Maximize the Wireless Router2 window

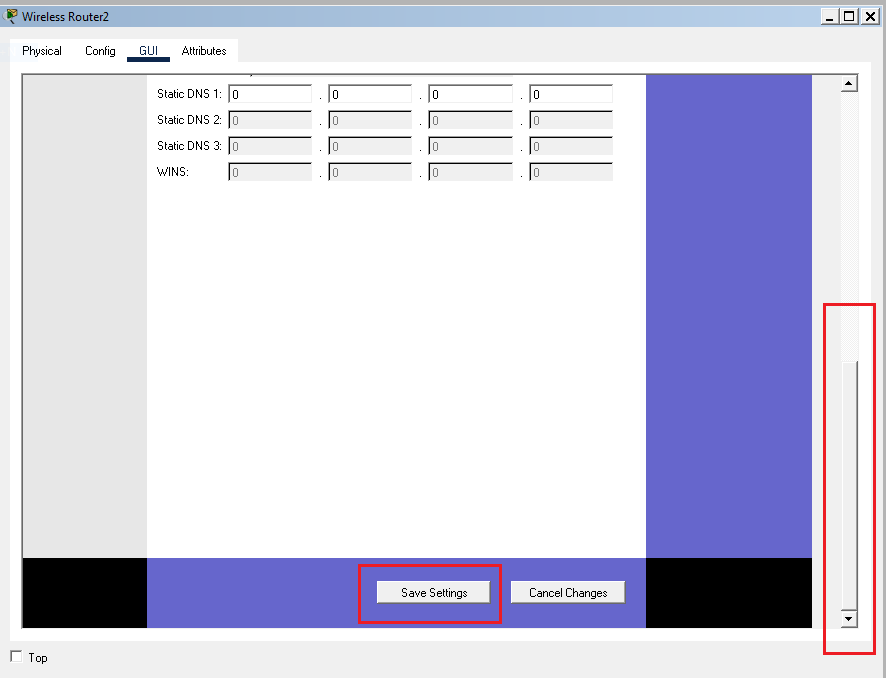click(x=849, y=16)
